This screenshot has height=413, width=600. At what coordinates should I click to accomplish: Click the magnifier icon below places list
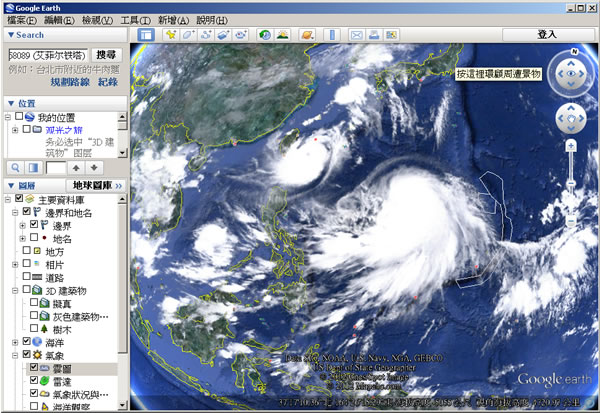click(x=16, y=168)
